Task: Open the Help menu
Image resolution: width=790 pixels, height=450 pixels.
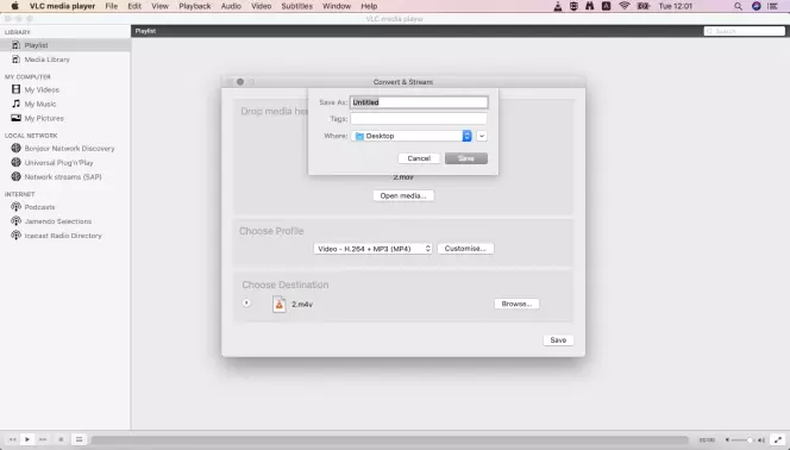Action: [369, 6]
